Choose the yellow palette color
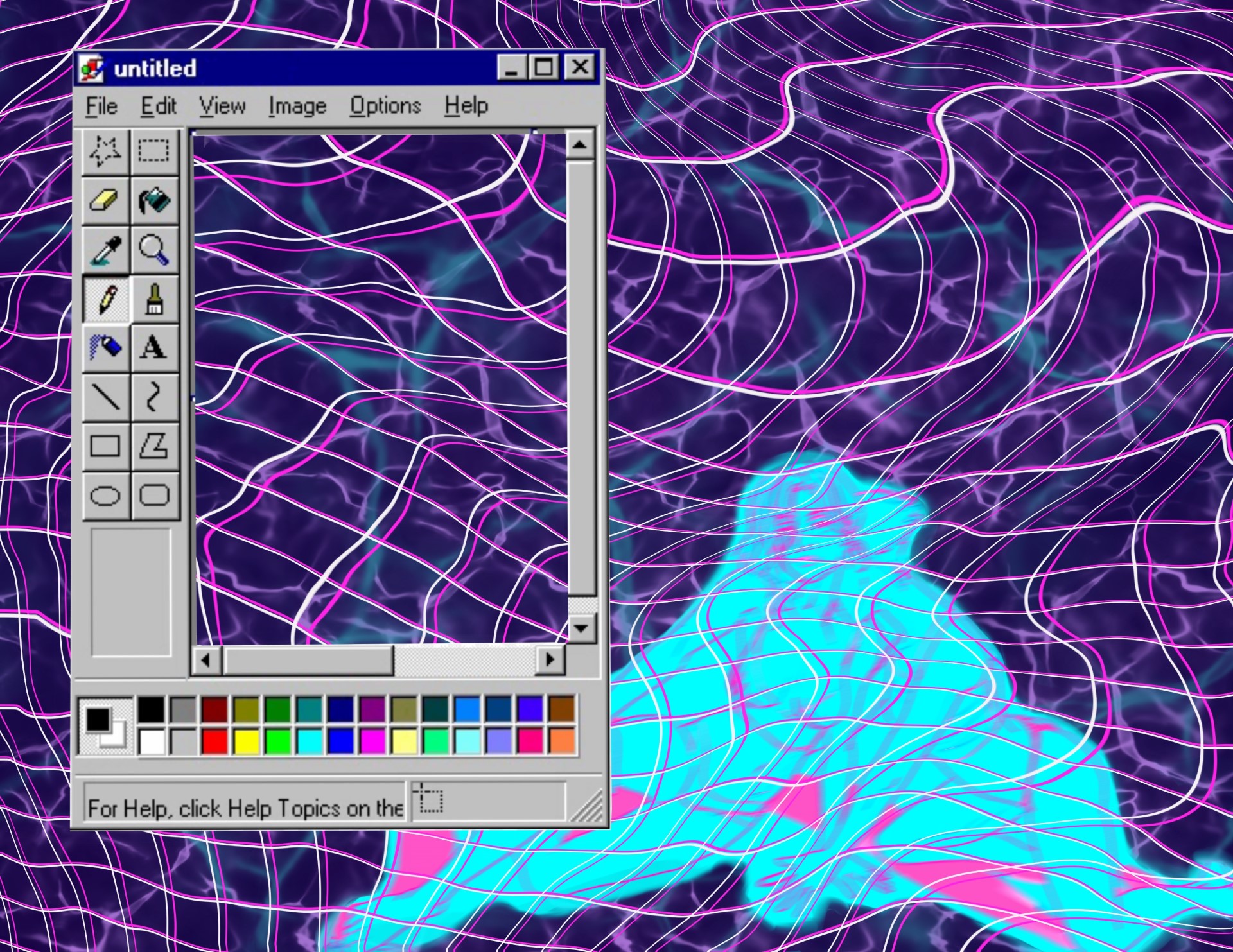1233x952 pixels. [x=247, y=741]
